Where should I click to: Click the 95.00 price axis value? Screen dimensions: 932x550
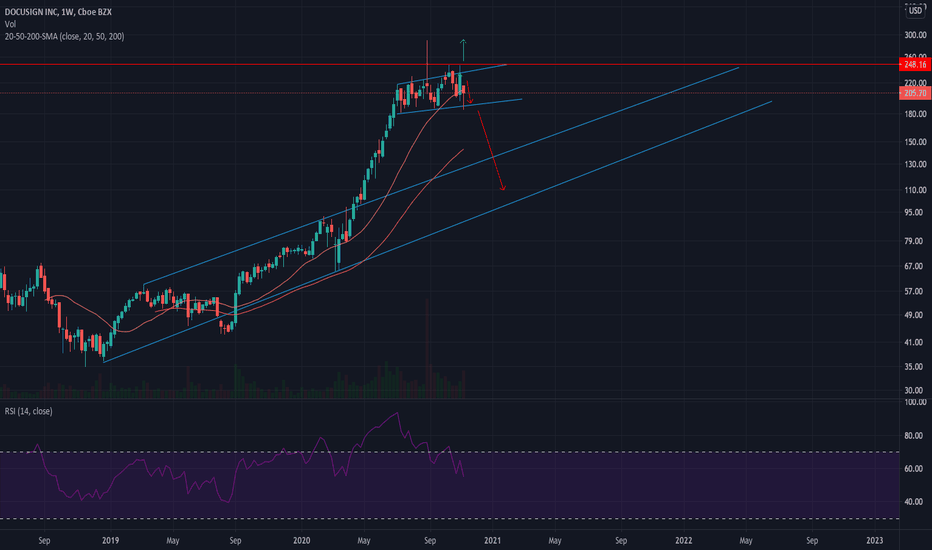(915, 212)
